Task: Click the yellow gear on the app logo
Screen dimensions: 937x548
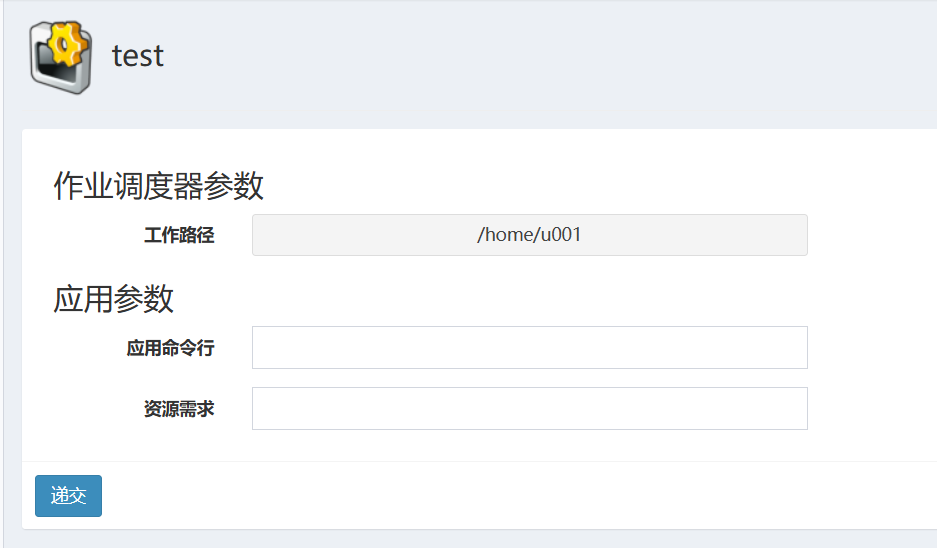Action: pos(68,44)
